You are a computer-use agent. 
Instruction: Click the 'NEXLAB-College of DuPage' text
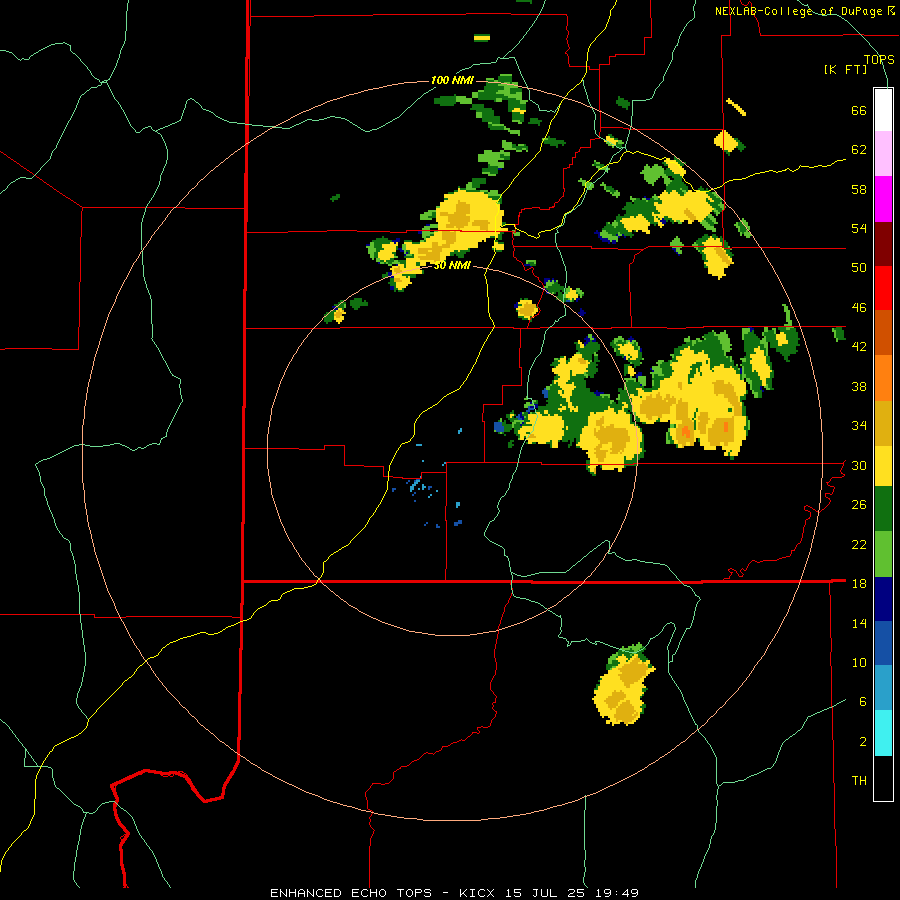[x=800, y=11]
